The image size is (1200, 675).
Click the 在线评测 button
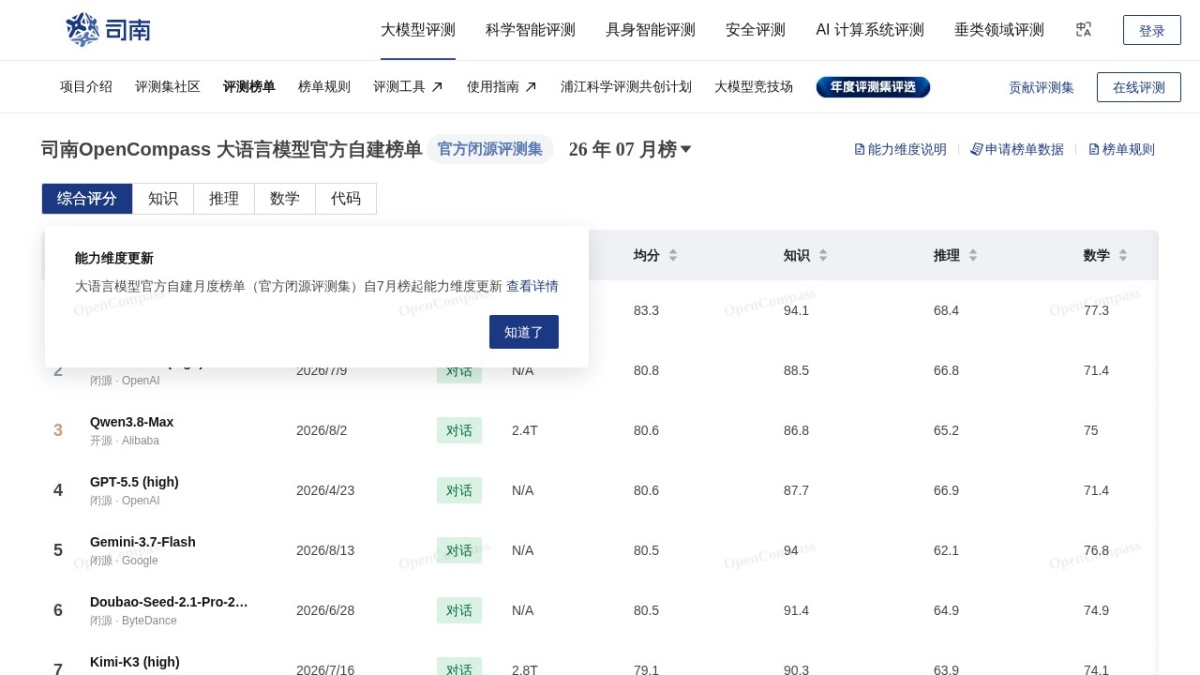coord(1139,87)
